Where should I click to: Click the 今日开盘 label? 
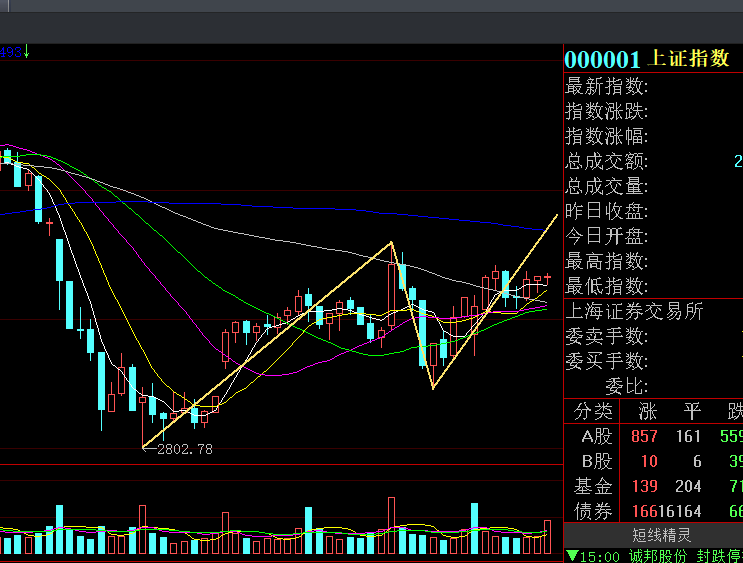[606, 236]
